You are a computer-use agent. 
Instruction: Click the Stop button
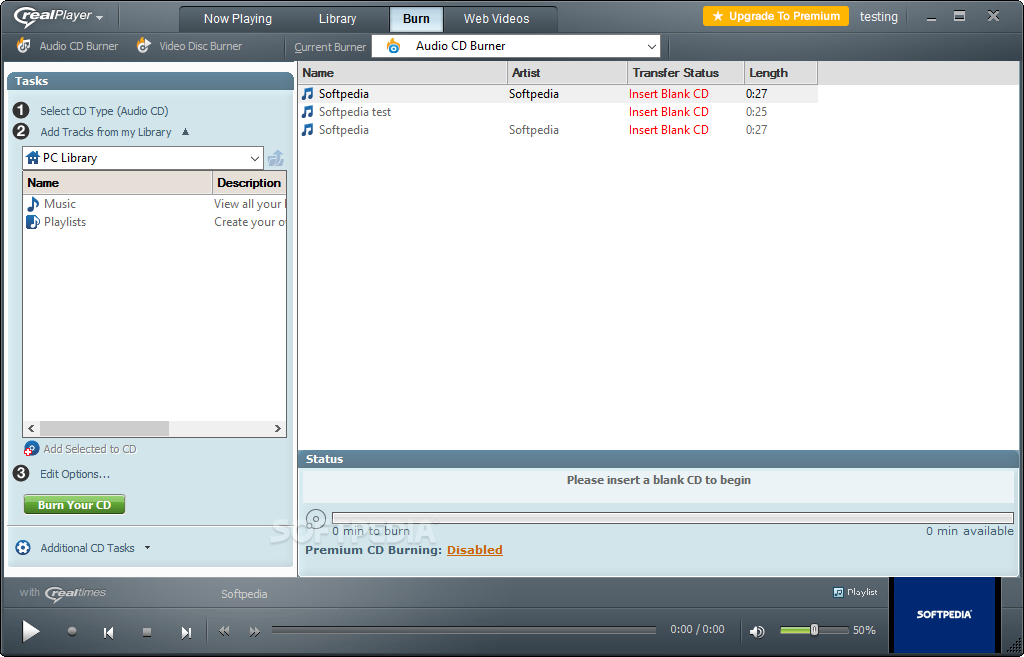[x=147, y=632]
